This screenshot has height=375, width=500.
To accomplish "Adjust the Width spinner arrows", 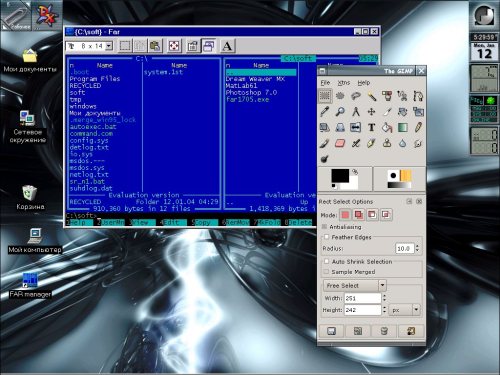I will coord(385,298).
